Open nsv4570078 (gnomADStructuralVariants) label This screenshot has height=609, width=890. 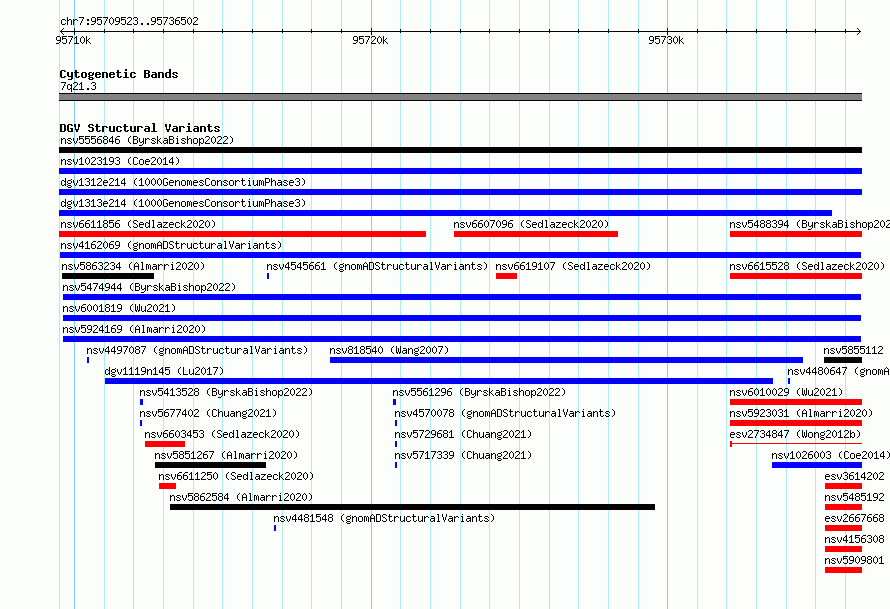click(505, 413)
